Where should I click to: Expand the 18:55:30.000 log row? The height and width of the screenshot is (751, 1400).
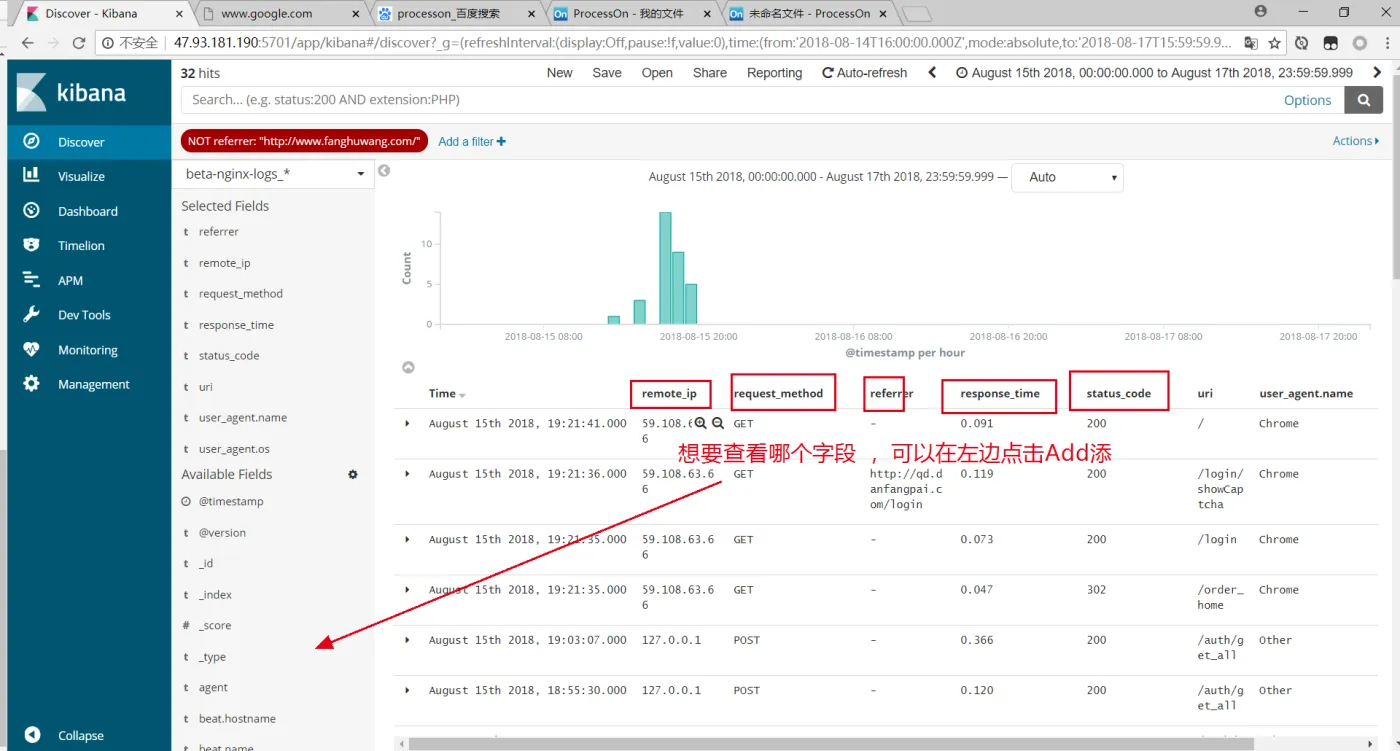(x=407, y=690)
